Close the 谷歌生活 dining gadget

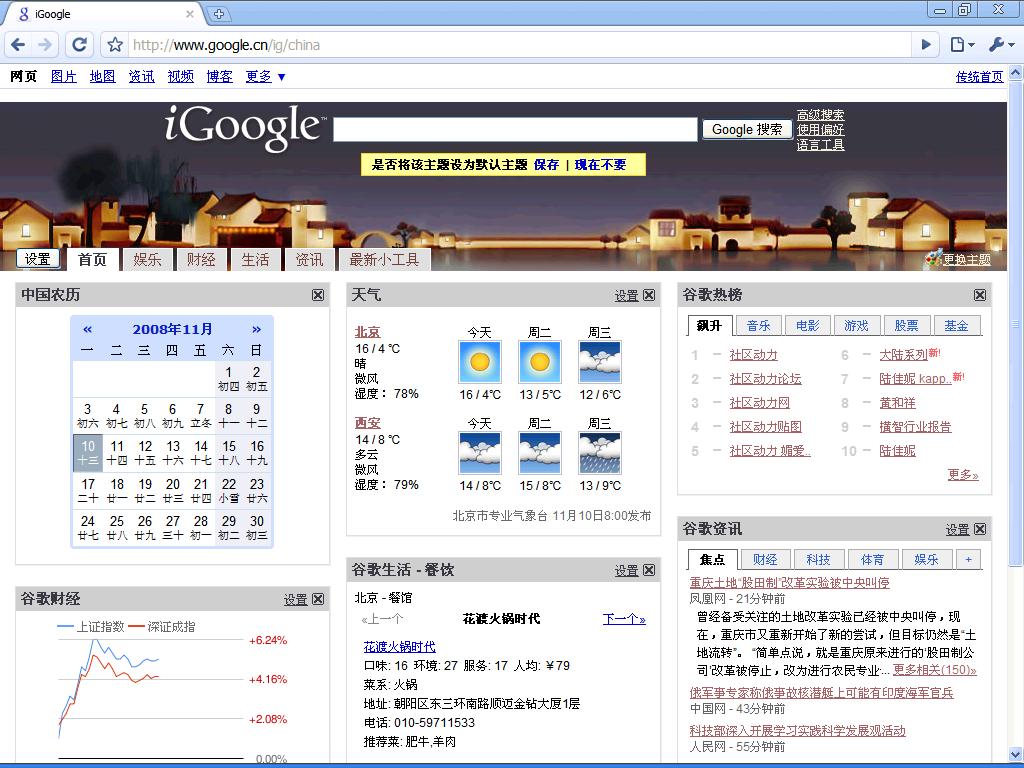[x=649, y=570]
